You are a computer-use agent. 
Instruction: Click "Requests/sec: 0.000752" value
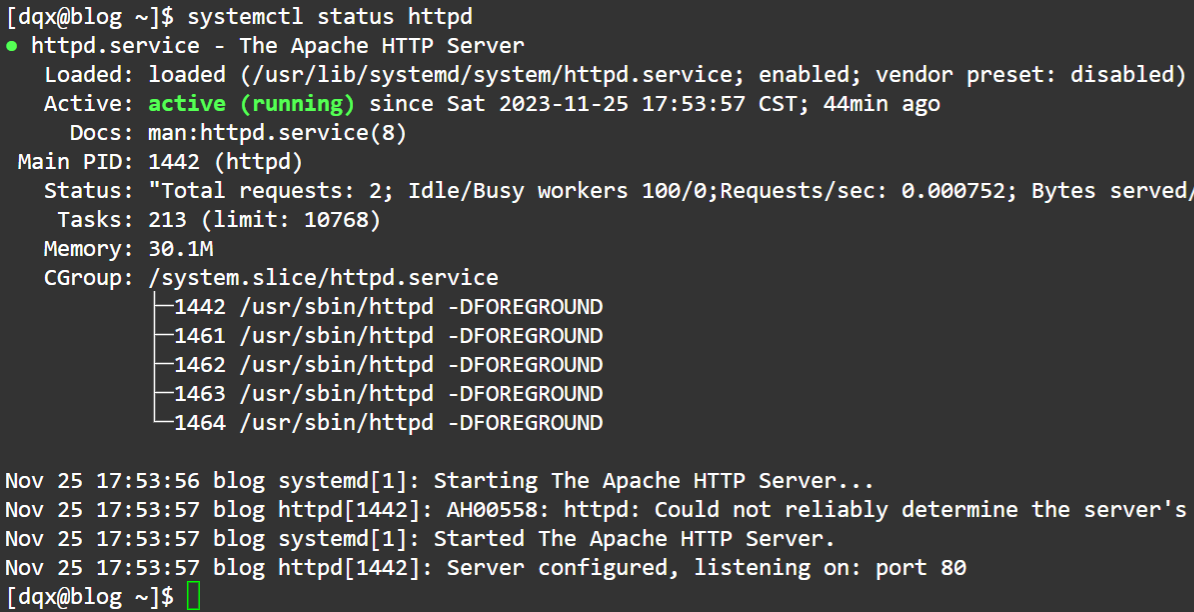click(863, 190)
